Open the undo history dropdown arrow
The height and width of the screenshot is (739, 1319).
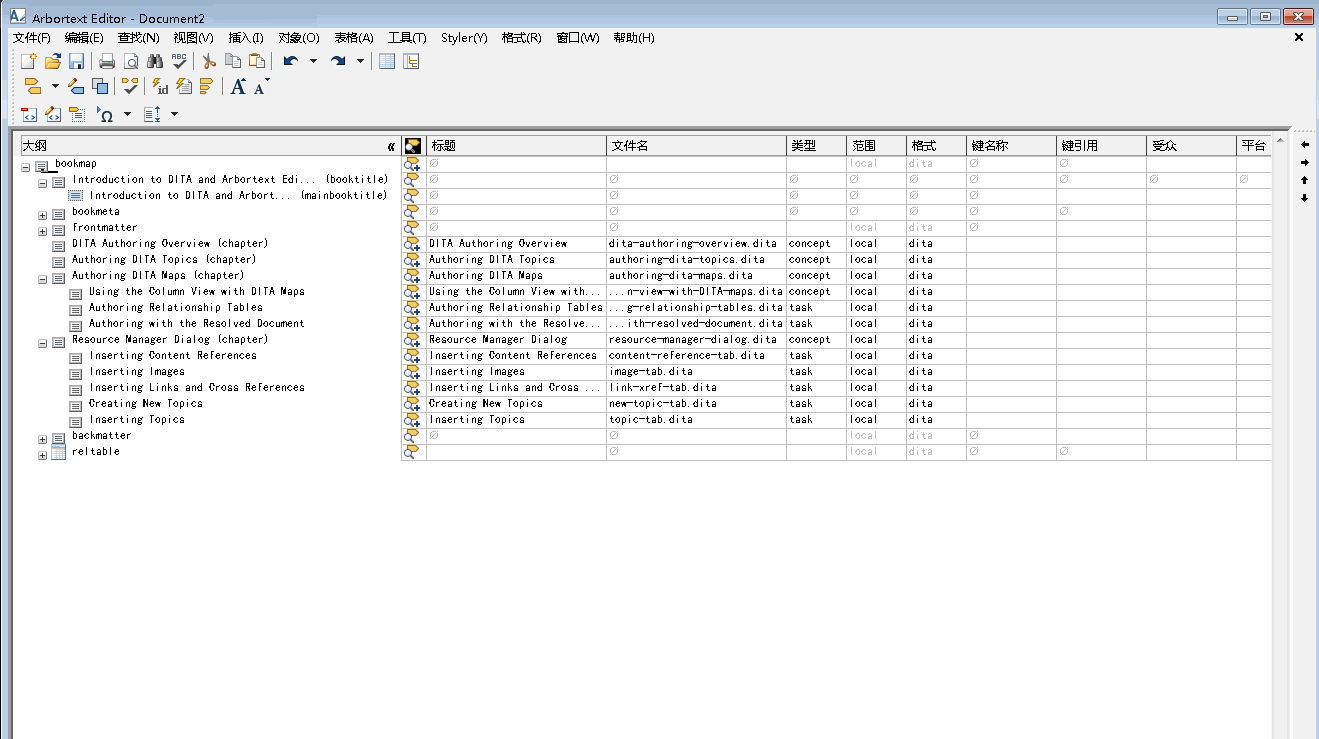click(313, 61)
